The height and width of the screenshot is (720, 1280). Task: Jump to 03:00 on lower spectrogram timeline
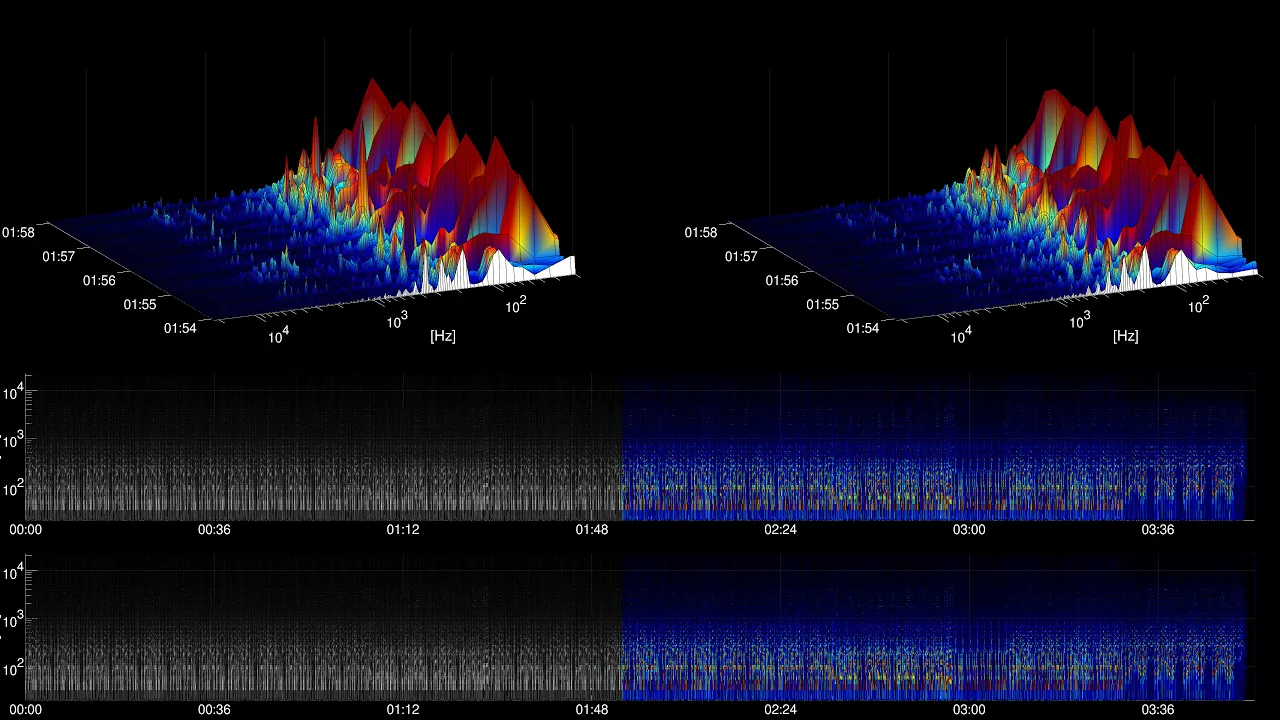point(969,710)
